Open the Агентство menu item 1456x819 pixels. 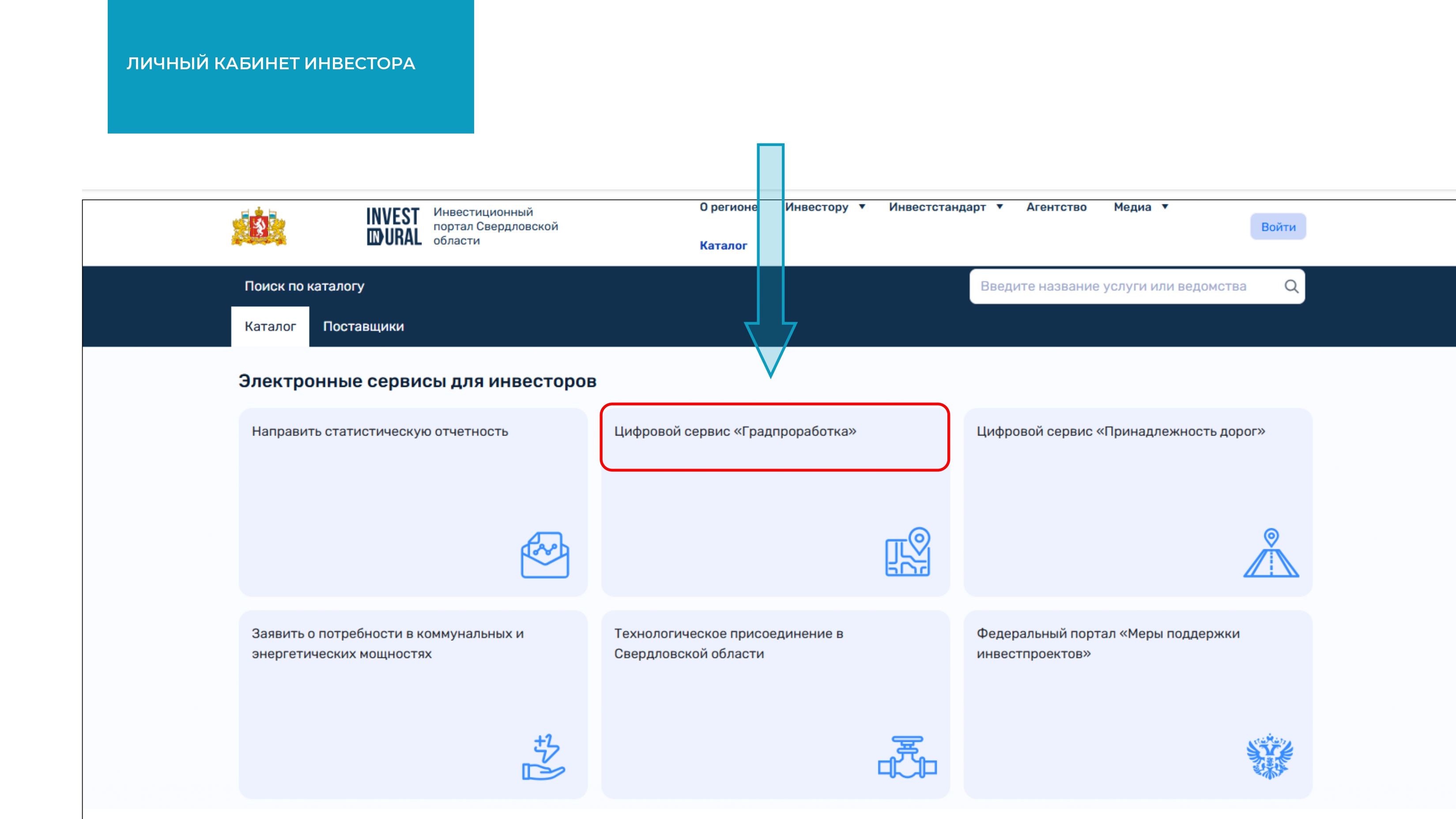(x=1056, y=207)
